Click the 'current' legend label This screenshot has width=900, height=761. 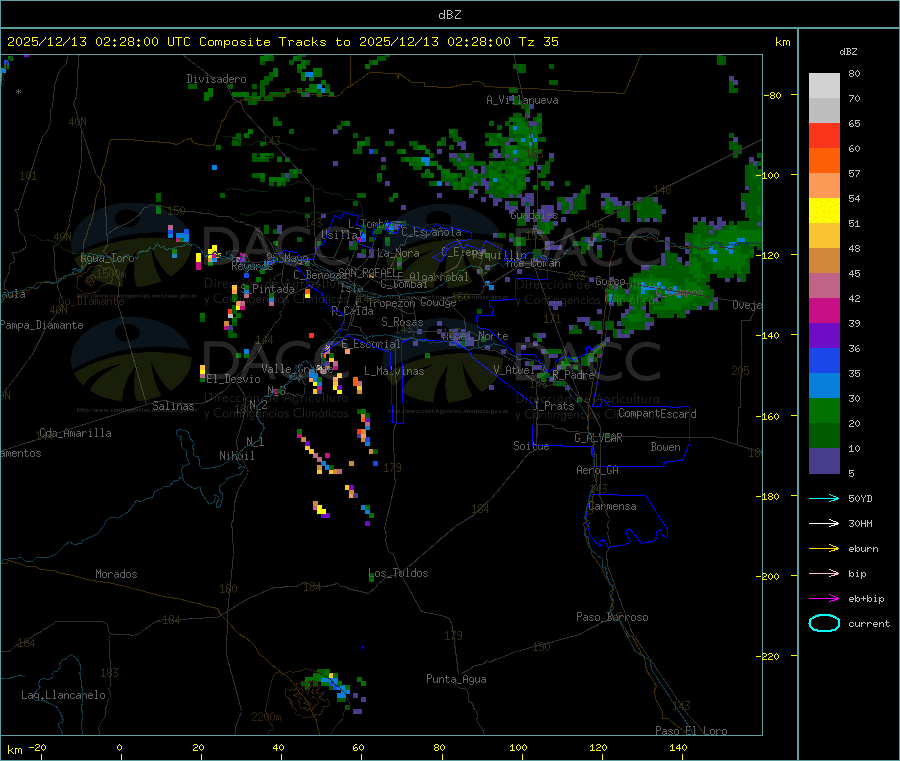tap(869, 624)
